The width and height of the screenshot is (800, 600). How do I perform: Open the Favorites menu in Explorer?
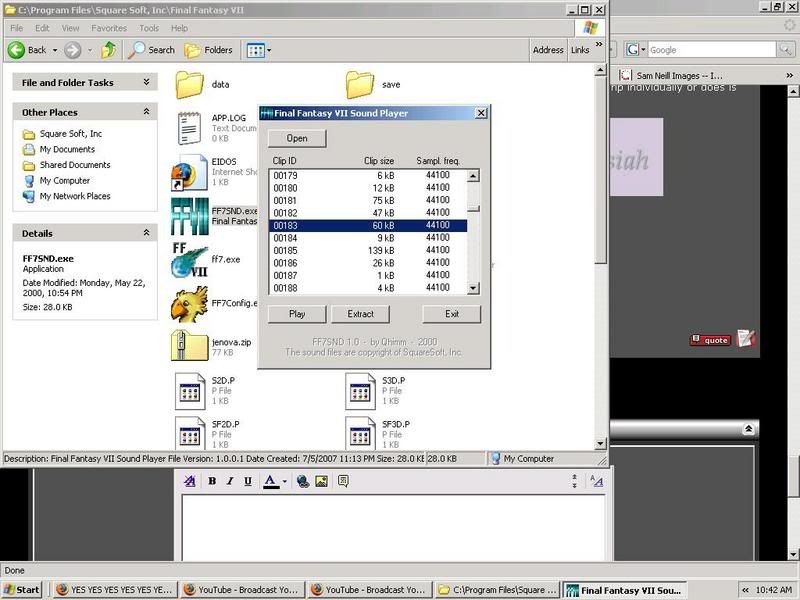click(109, 28)
